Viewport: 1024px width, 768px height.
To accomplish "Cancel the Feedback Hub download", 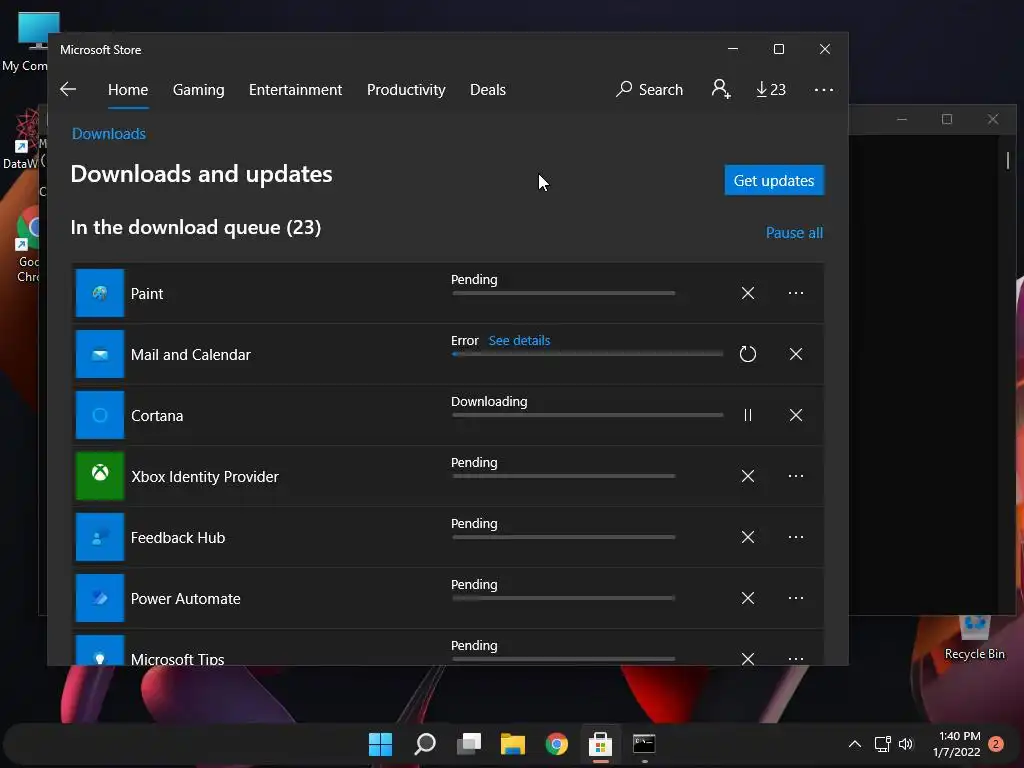I will click(x=748, y=537).
